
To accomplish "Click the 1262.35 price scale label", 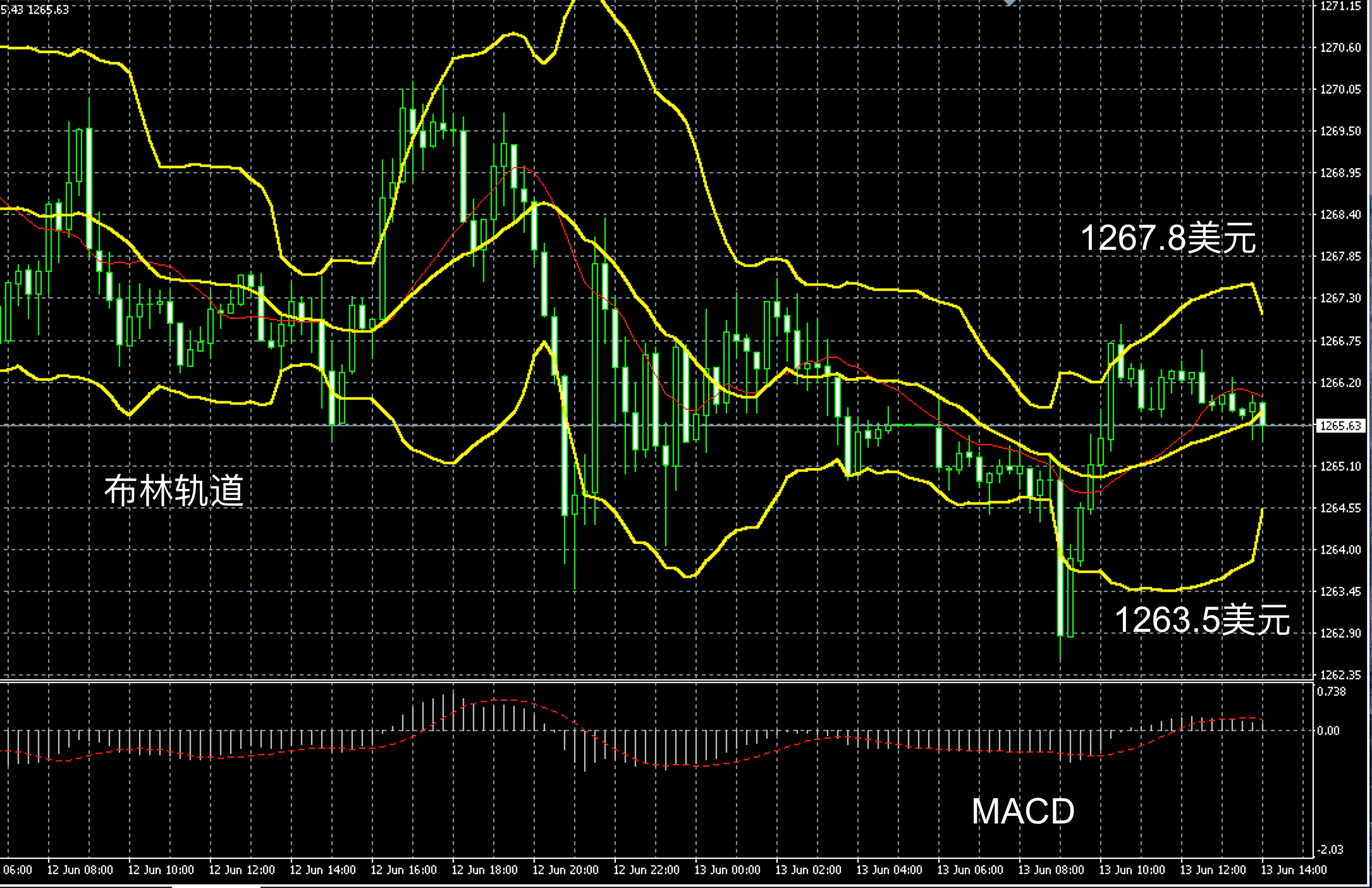I will pos(1340,675).
